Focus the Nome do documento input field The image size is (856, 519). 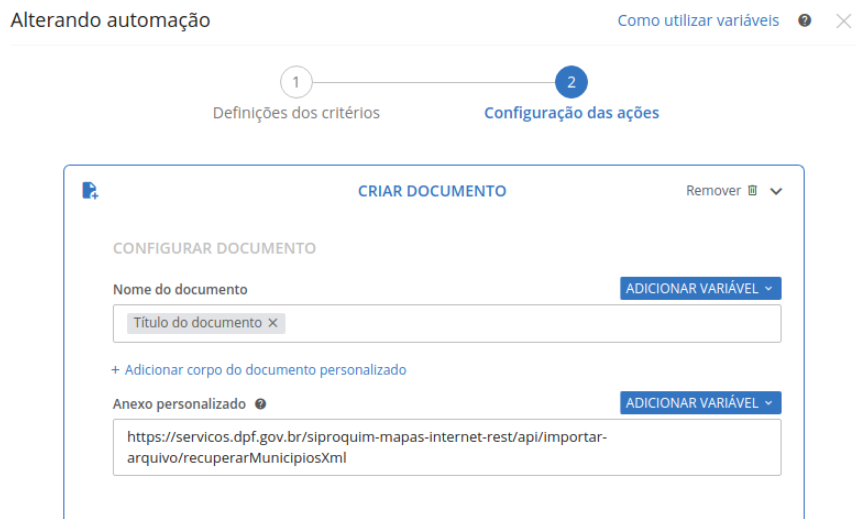pyautogui.click(x=530, y=323)
